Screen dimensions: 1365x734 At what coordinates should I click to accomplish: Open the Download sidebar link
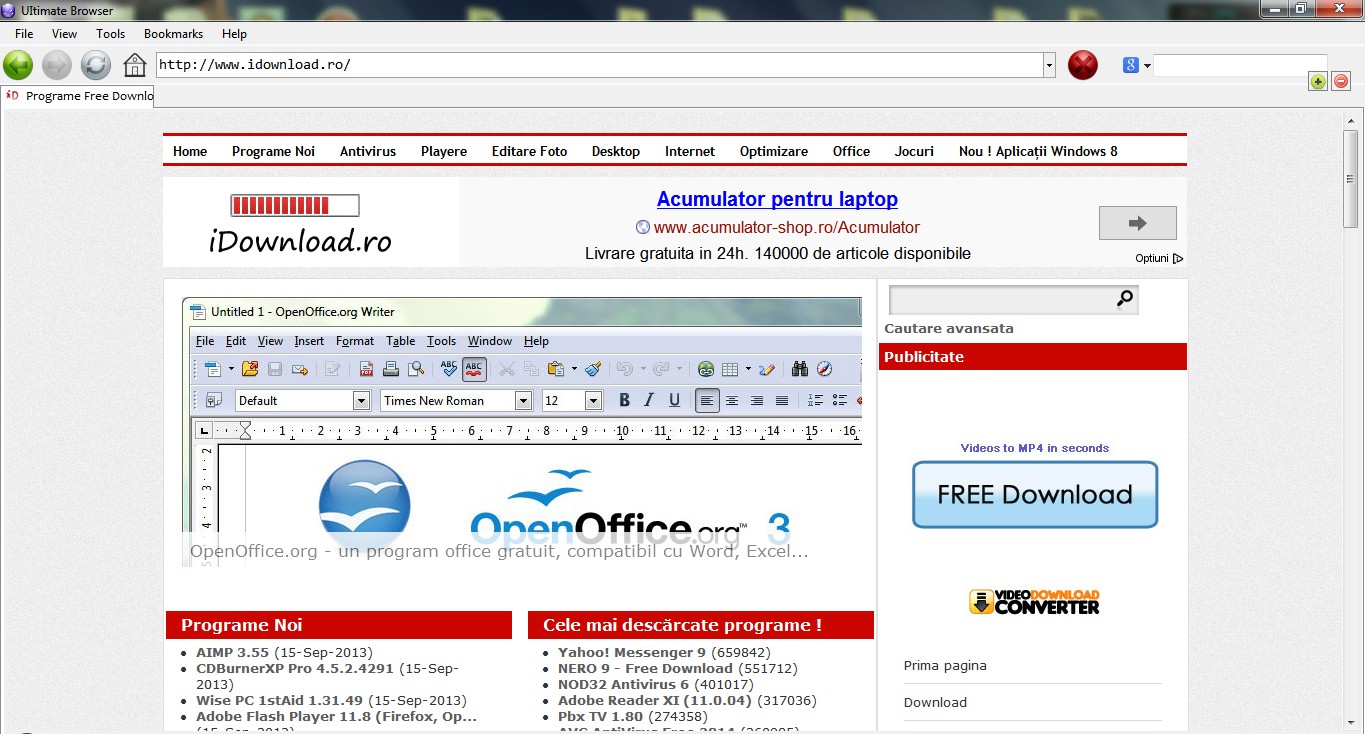tap(935, 702)
